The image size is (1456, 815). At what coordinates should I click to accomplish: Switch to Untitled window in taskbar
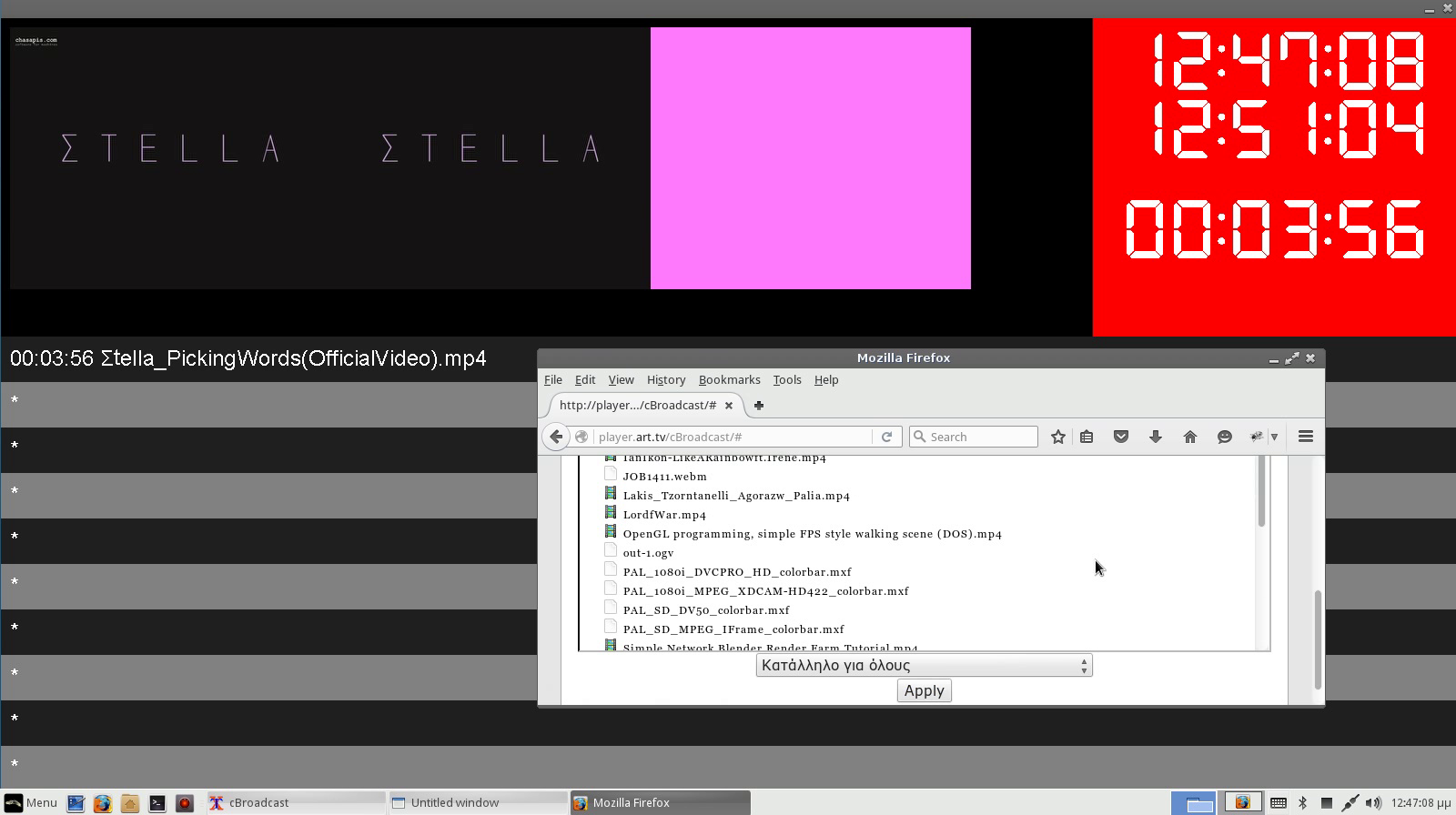pos(478,802)
